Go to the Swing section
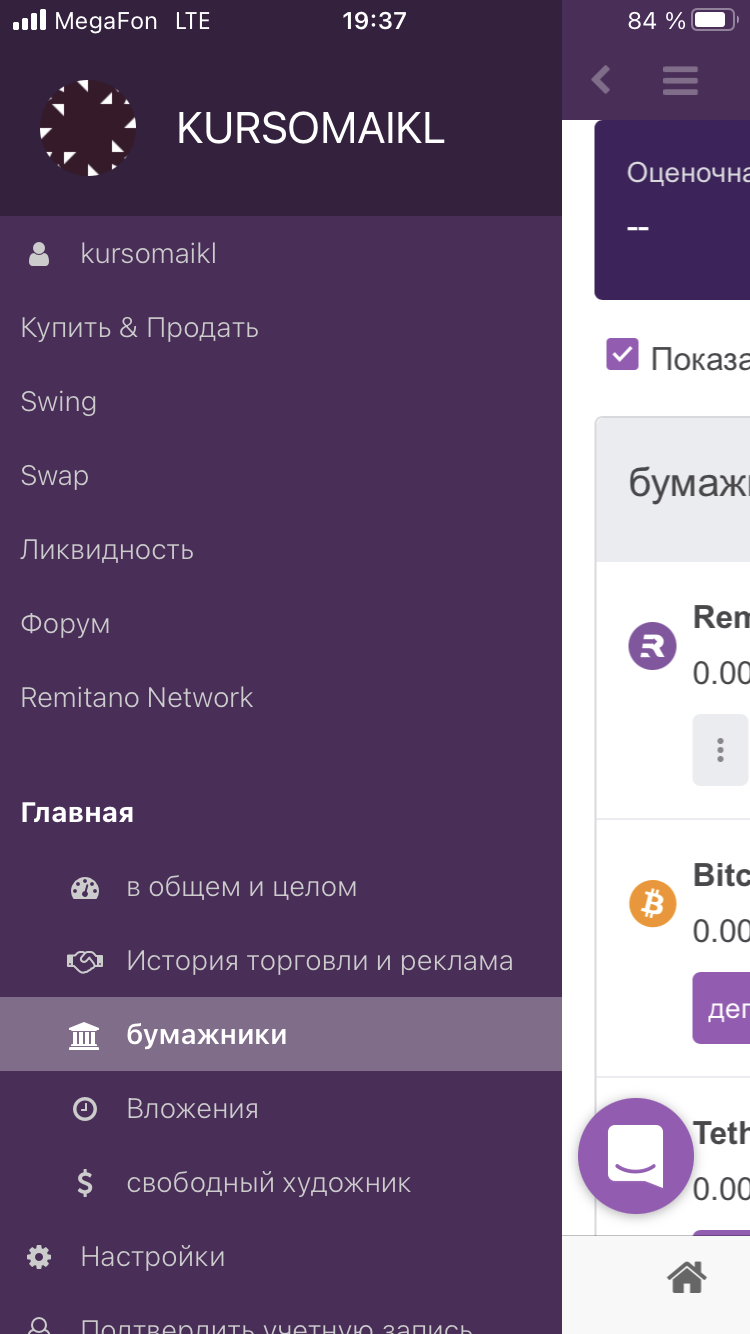The width and height of the screenshot is (750, 1334). coord(281,402)
